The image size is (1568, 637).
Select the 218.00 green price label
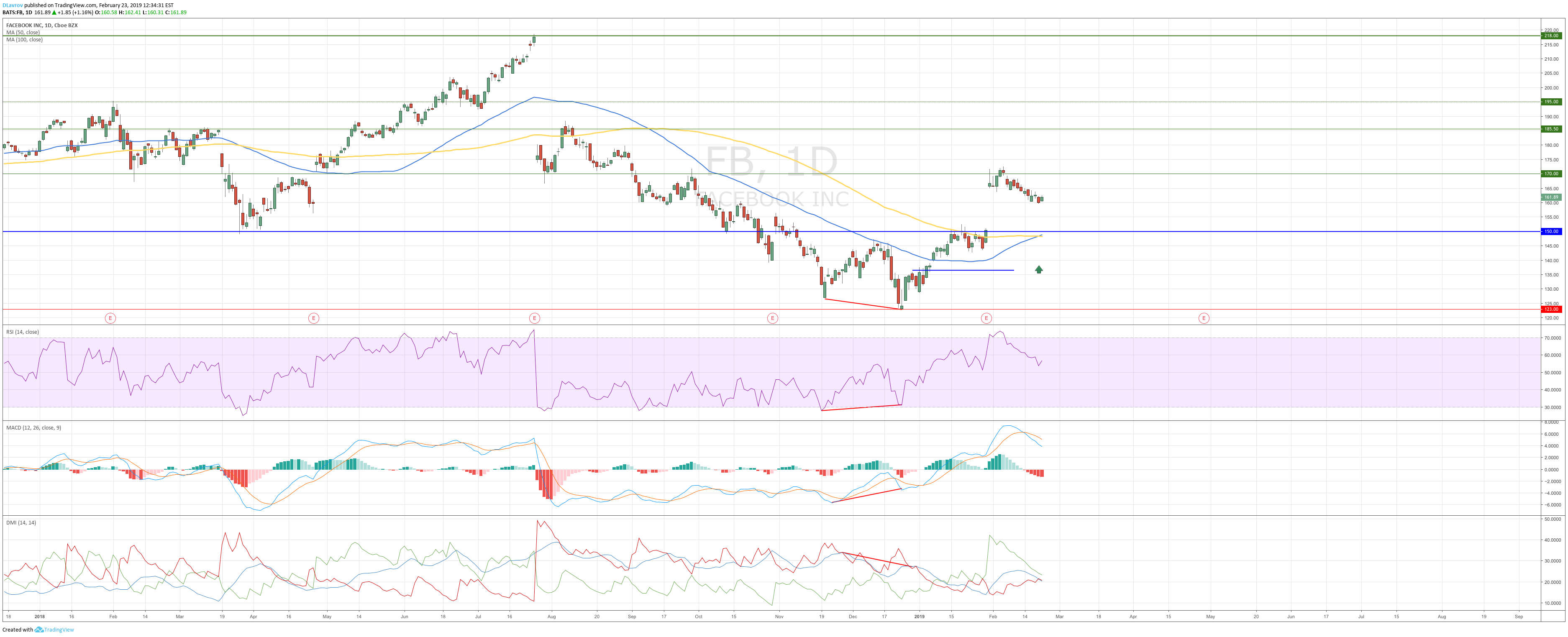coord(1551,36)
